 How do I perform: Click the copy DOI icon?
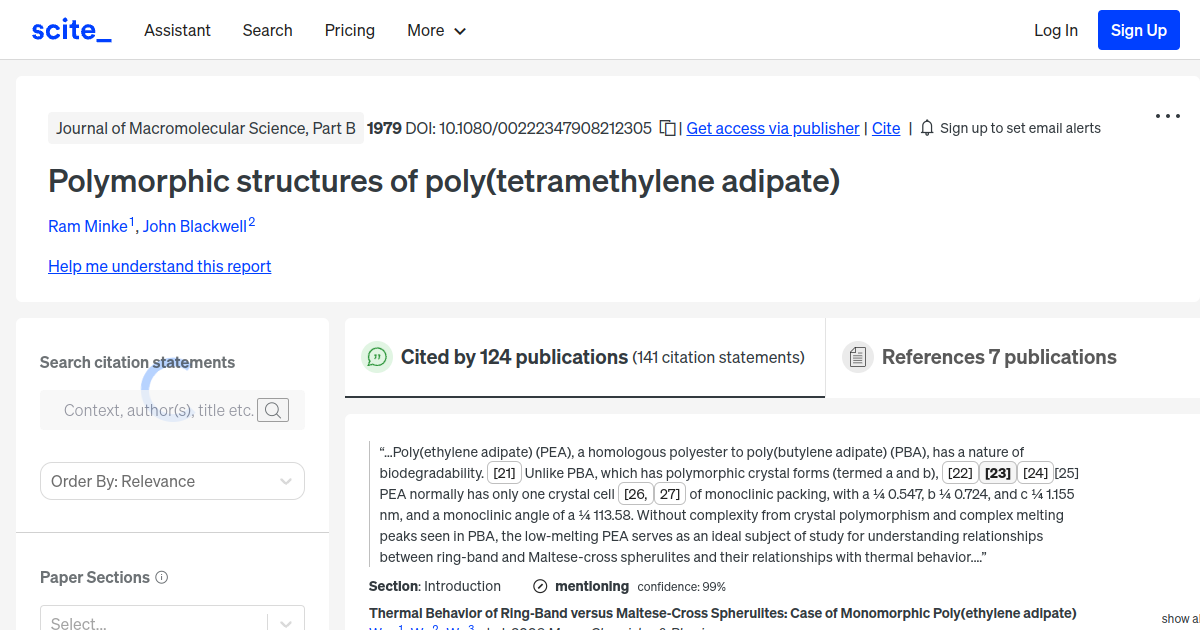tap(665, 128)
